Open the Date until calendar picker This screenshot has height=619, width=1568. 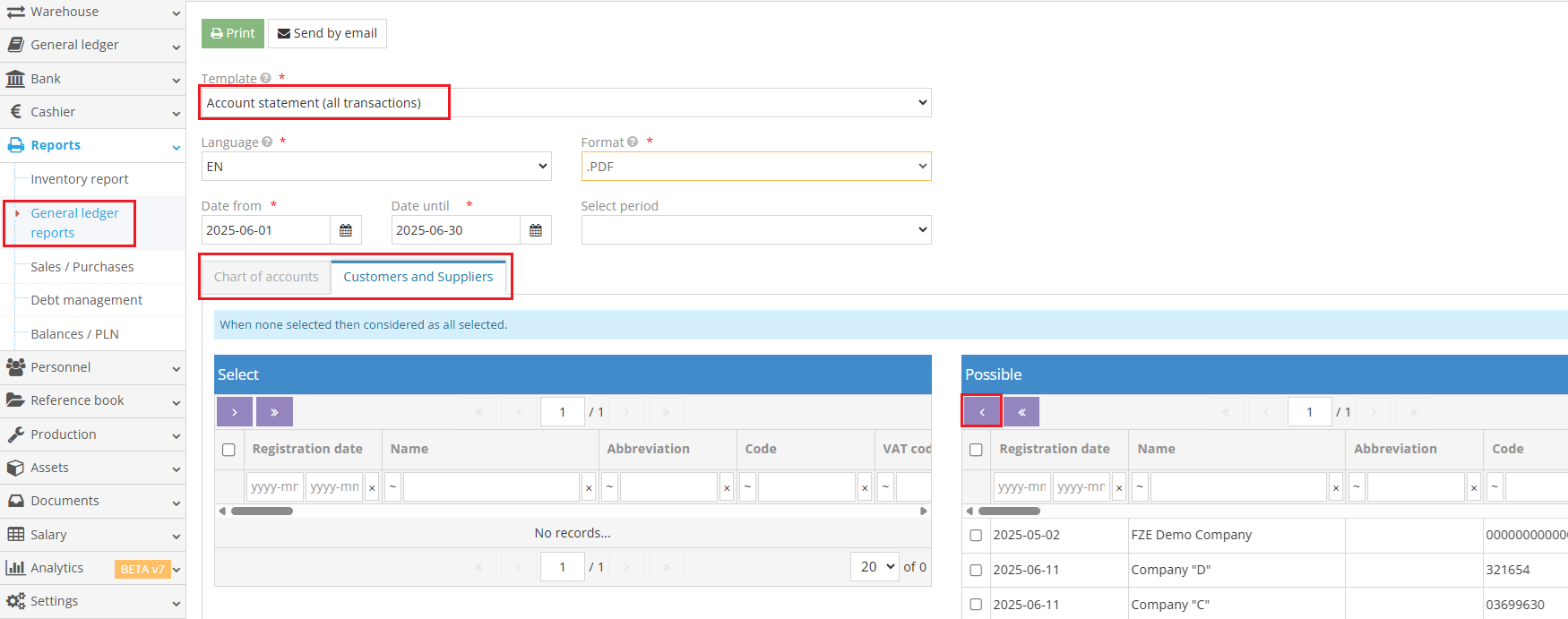[536, 230]
